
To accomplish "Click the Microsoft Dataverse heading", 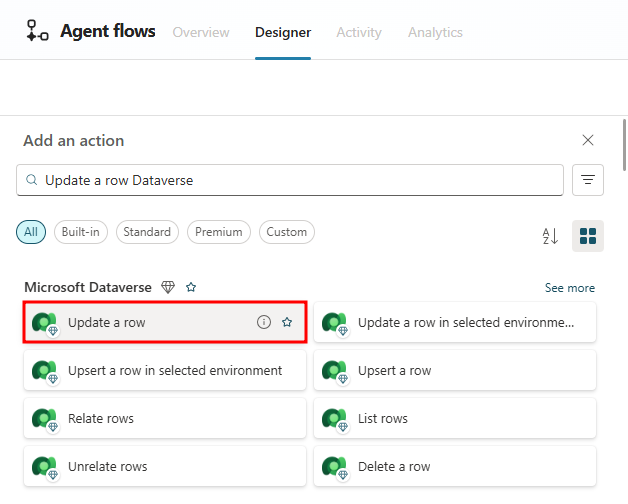I will click(88, 287).
